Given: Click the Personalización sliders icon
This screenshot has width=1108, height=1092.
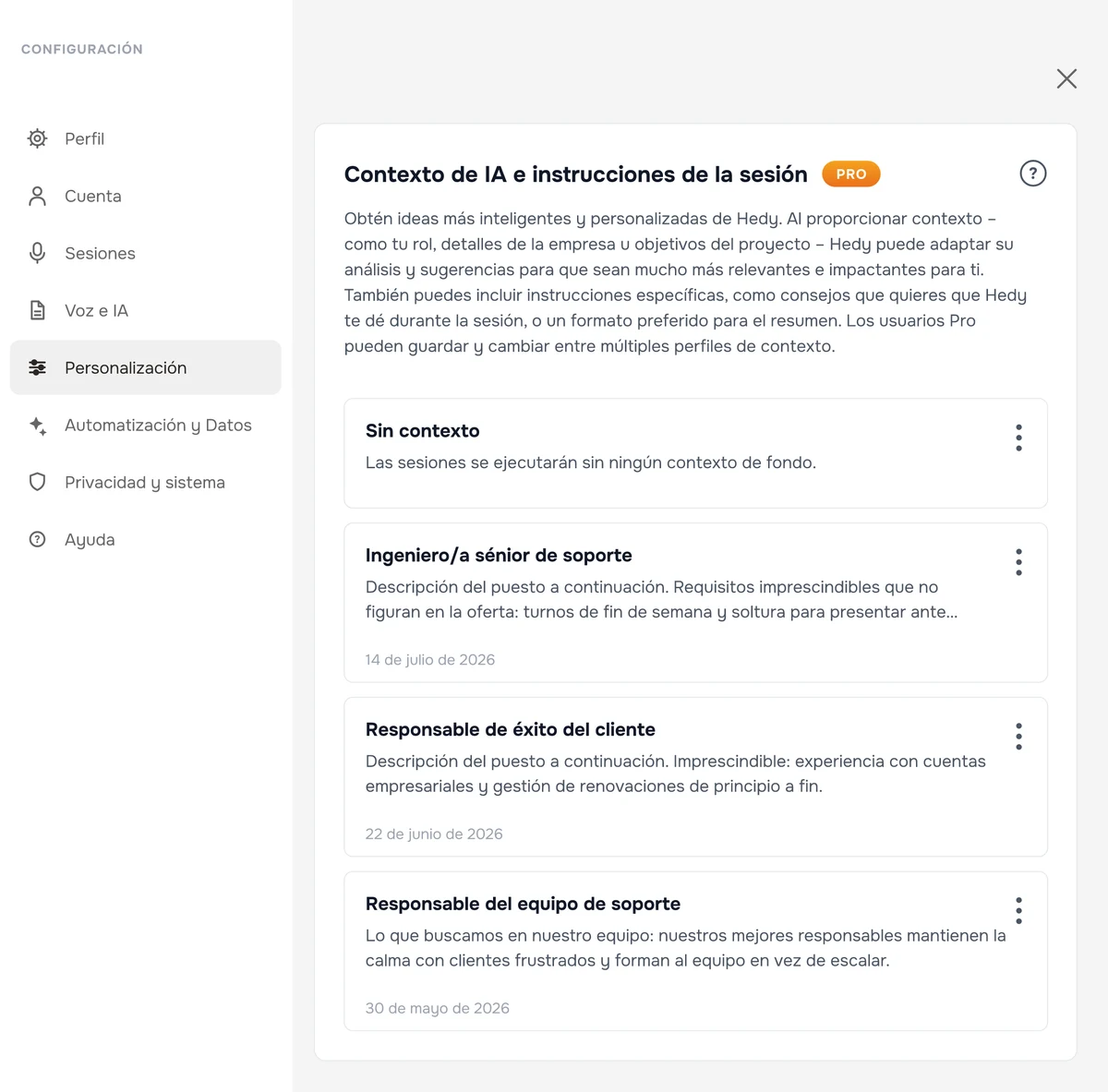Looking at the screenshot, I should pos(37,367).
